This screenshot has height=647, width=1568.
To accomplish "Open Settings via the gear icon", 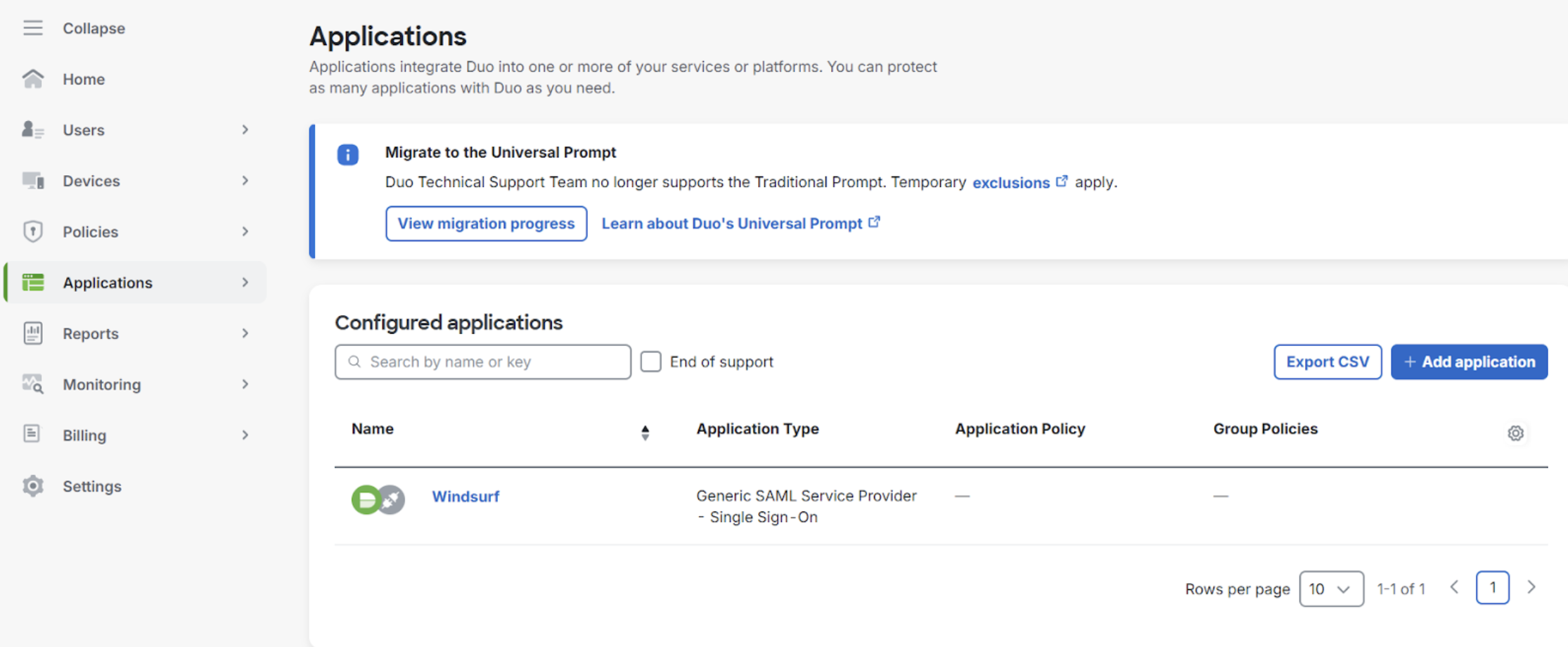I will [33, 486].
